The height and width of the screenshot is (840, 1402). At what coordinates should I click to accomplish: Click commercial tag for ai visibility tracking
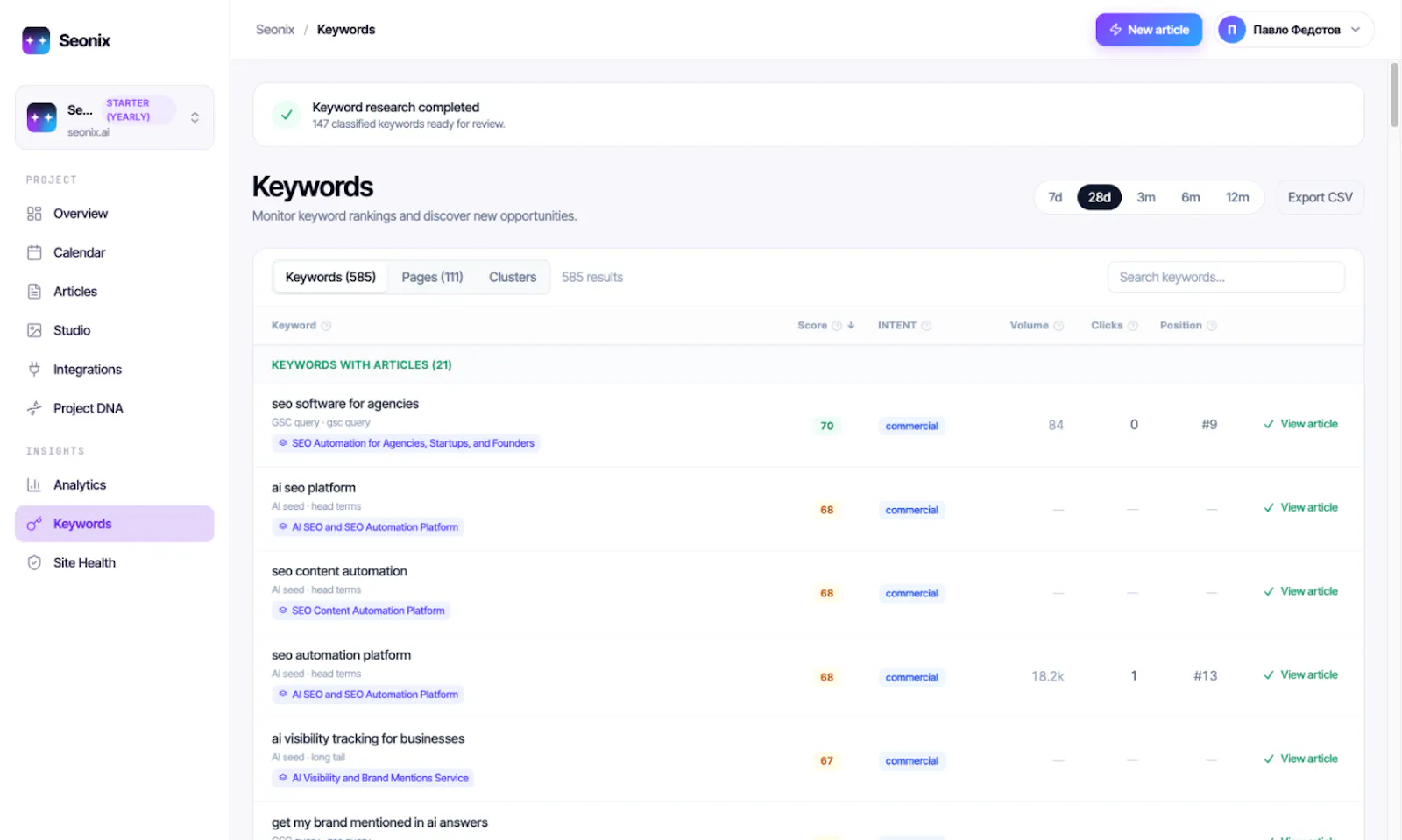(911, 761)
